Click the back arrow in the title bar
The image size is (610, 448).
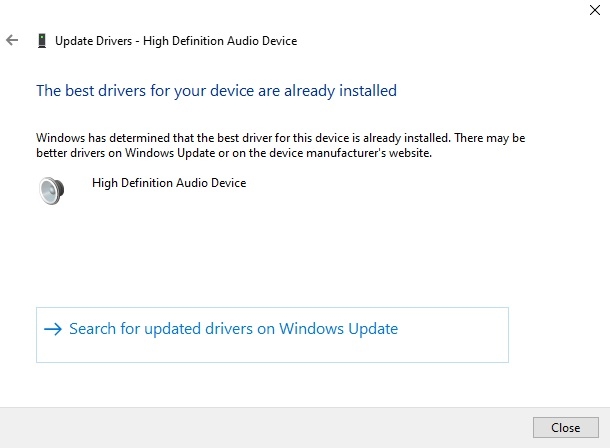pos(12,41)
